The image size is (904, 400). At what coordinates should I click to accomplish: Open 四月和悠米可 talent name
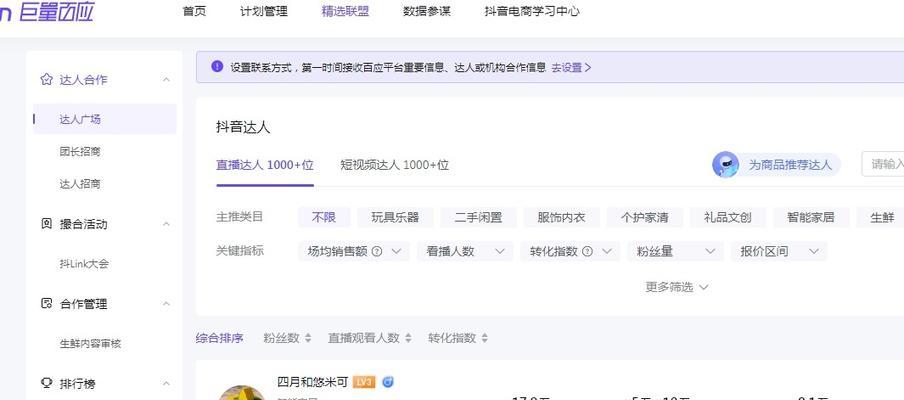[x=312, y=382]
